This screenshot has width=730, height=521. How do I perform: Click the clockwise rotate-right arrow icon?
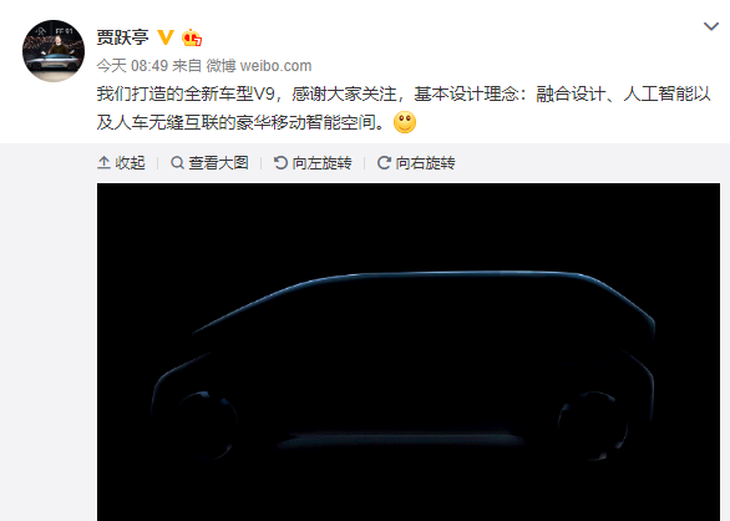(384, 163)
